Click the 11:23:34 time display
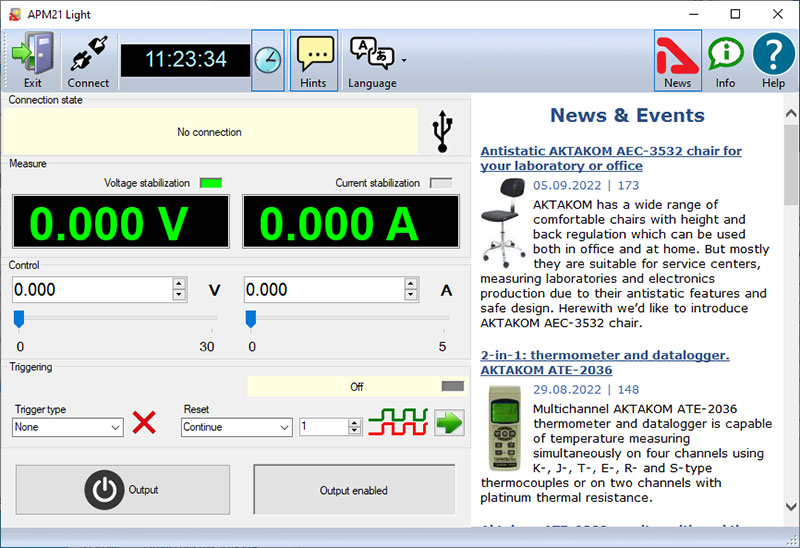The image size is (800, 548). click(x=186, y=60)
